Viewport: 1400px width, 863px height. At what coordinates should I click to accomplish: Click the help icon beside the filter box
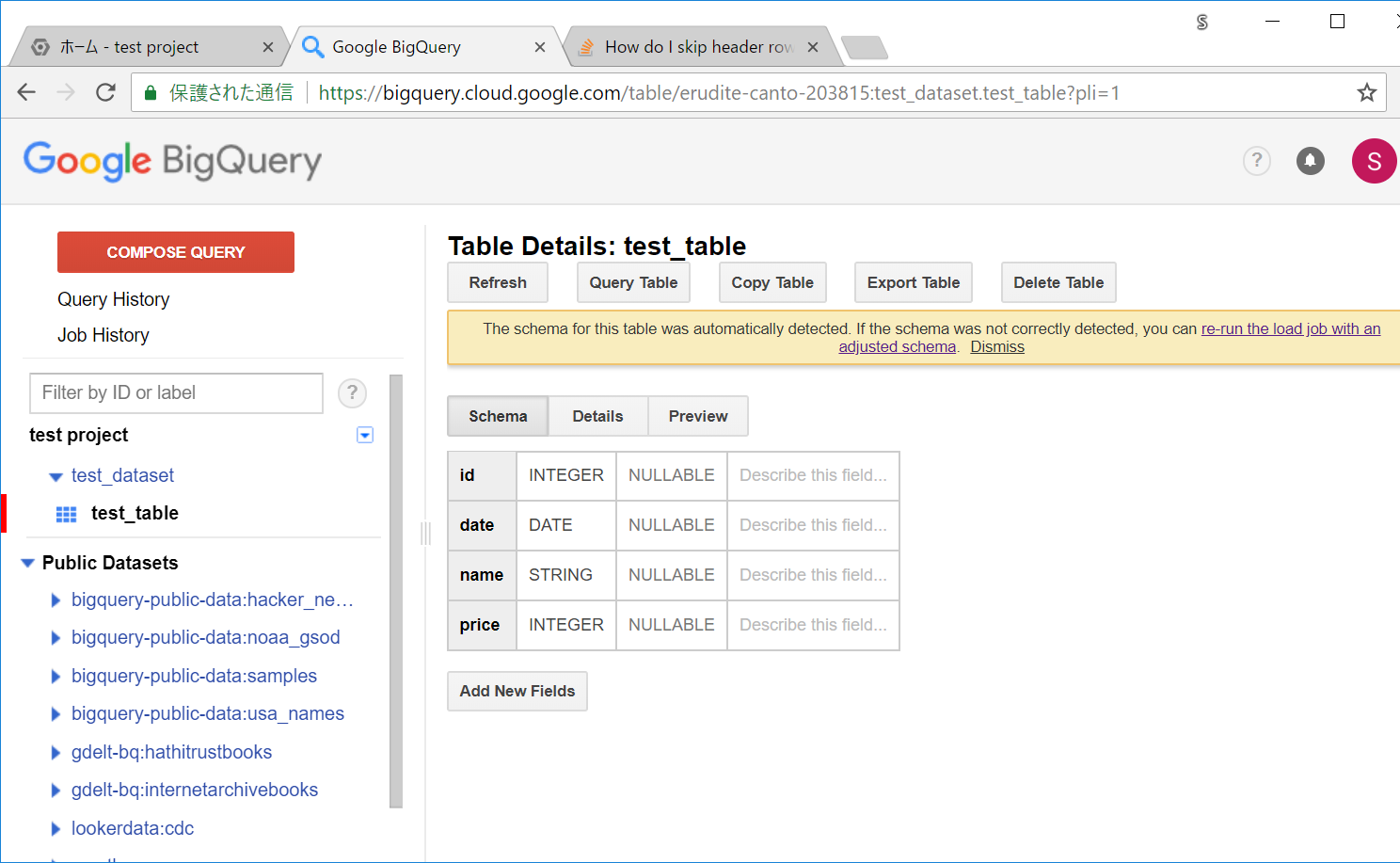pyautogui.click(x=352, y=393)
